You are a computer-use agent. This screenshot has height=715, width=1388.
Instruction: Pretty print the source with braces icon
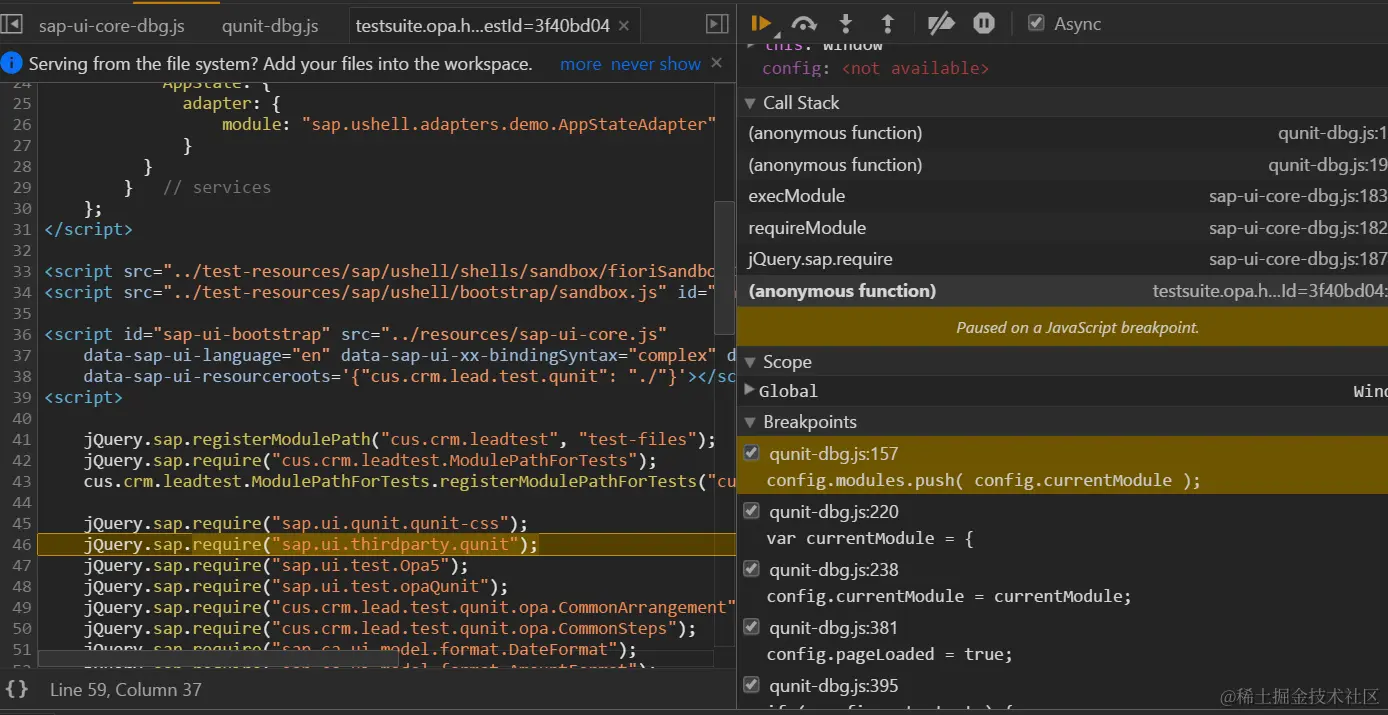point(16,689)
